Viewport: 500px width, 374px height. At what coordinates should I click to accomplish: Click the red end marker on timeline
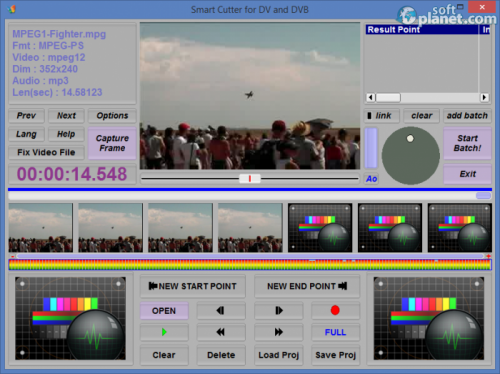click(x=488, y=256)
